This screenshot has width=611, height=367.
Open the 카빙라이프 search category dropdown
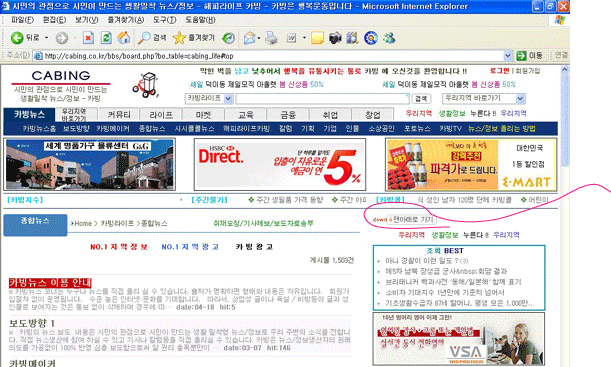tap(228, 99)
